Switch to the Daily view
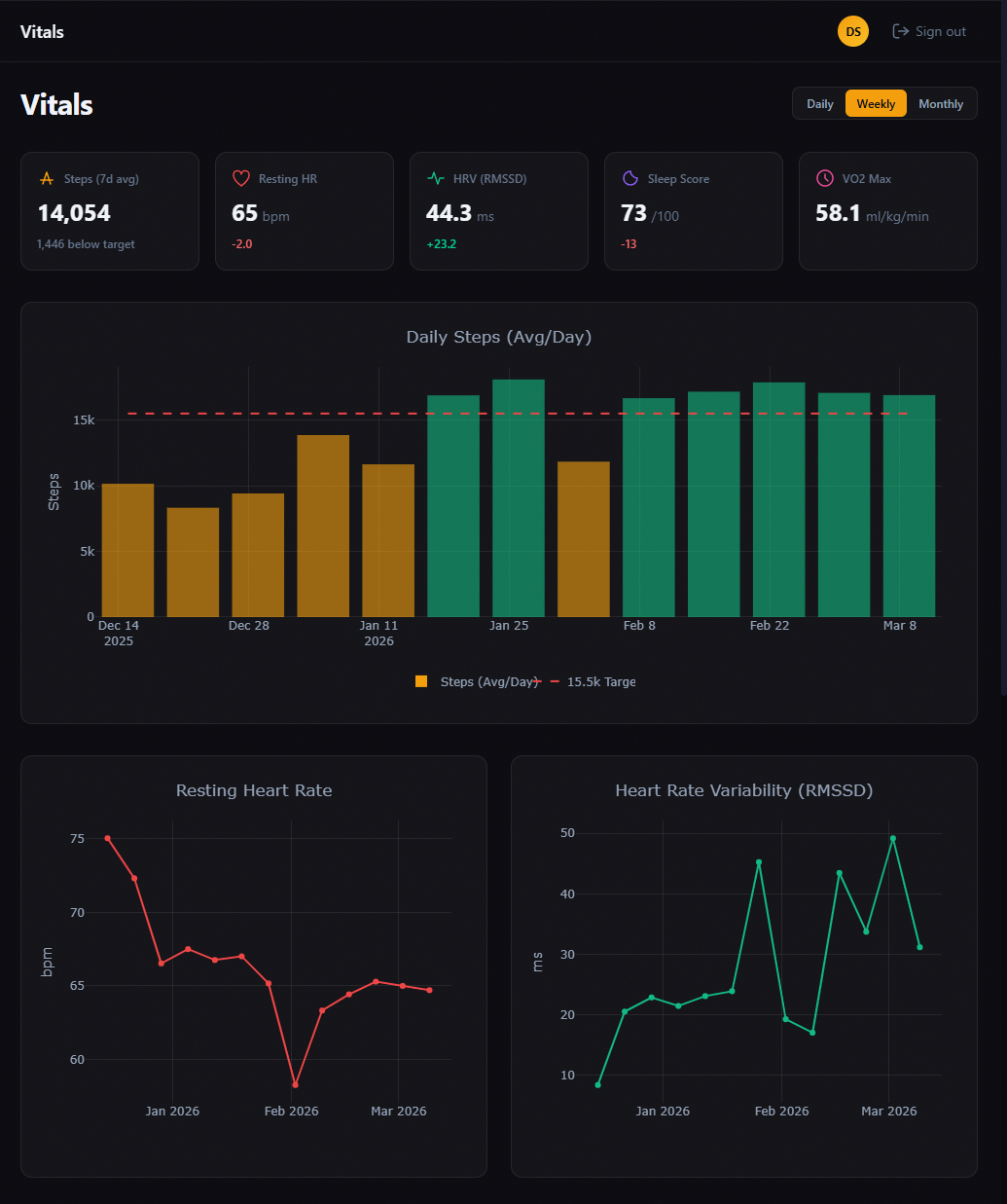This screenshot has width=1007, height=1204. click(x=819, y=104)
